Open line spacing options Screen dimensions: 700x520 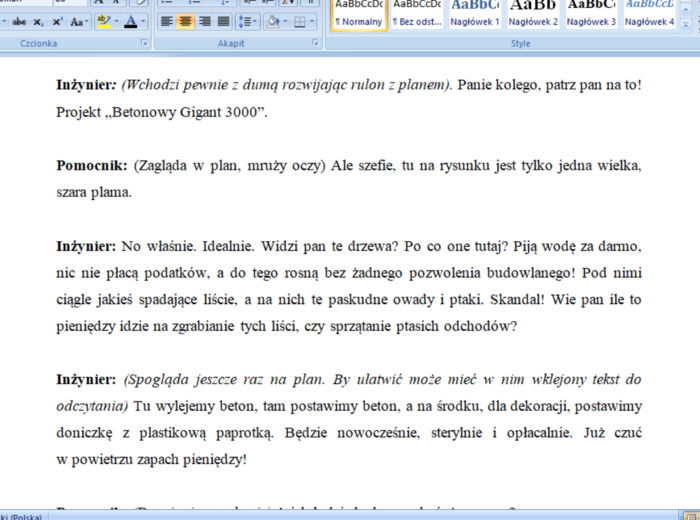click(248, 21)
